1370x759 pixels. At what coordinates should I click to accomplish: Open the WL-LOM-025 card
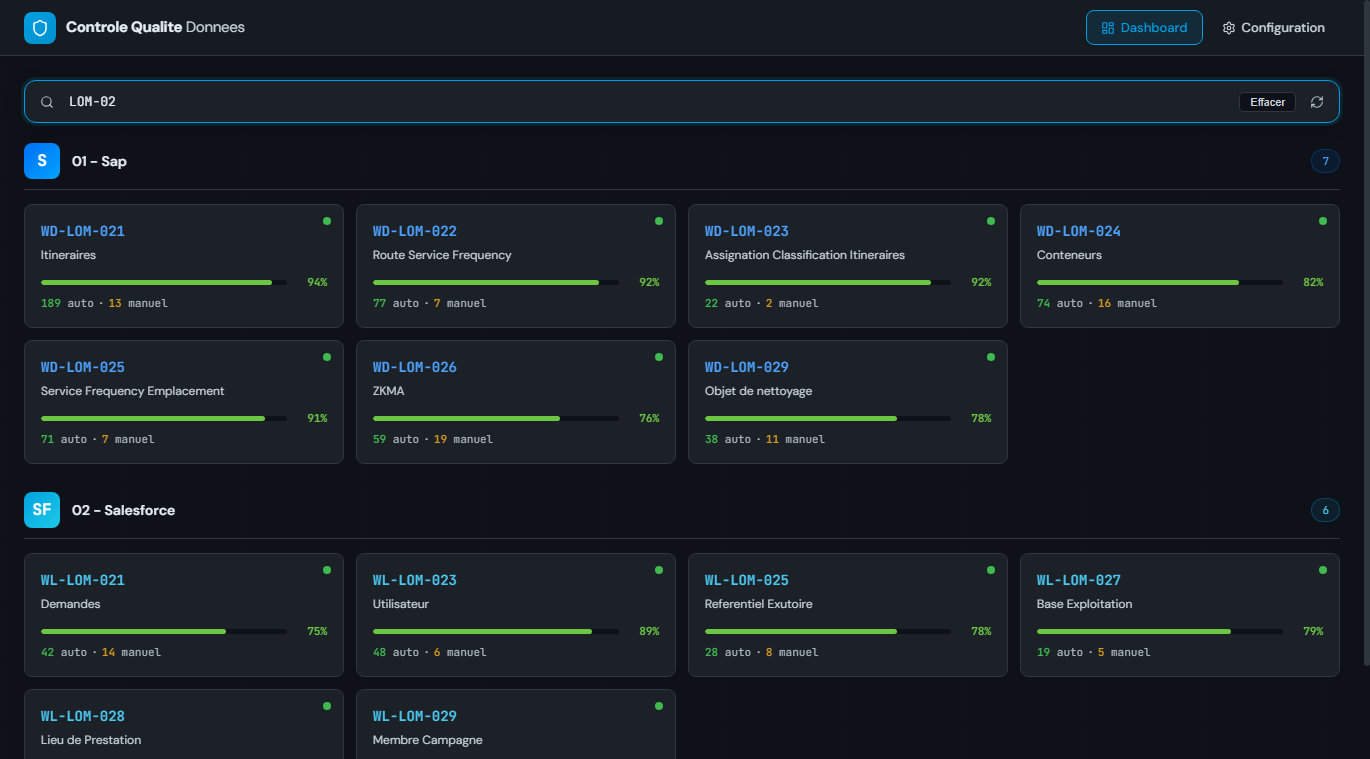coord(848,615)
